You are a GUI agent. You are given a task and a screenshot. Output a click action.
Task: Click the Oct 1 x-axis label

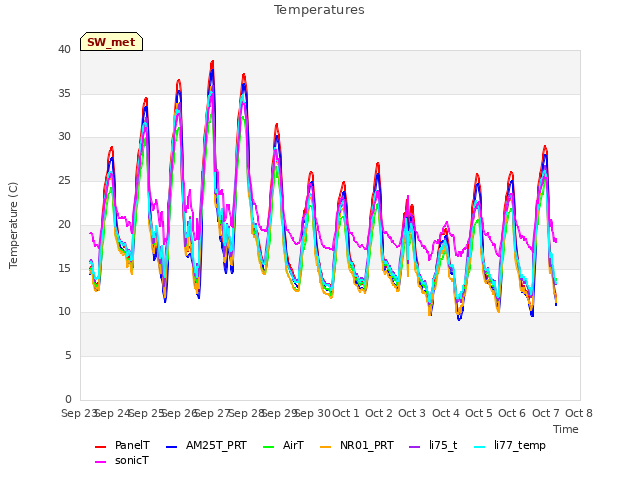pyautogui.click(x=346, y=413)
